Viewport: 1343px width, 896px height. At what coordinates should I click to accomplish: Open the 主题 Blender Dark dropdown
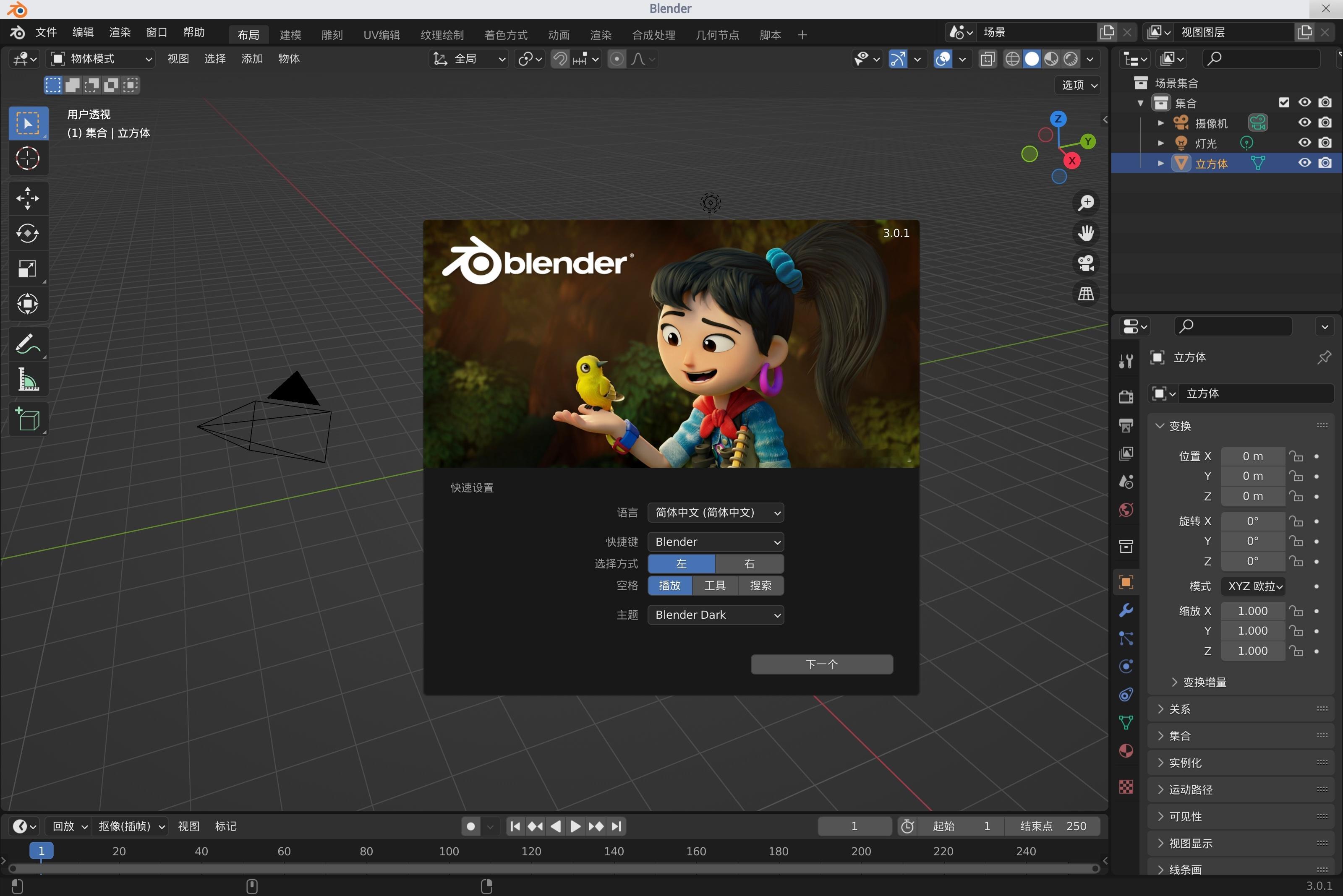pyautogui.click(x=715, y=615)
